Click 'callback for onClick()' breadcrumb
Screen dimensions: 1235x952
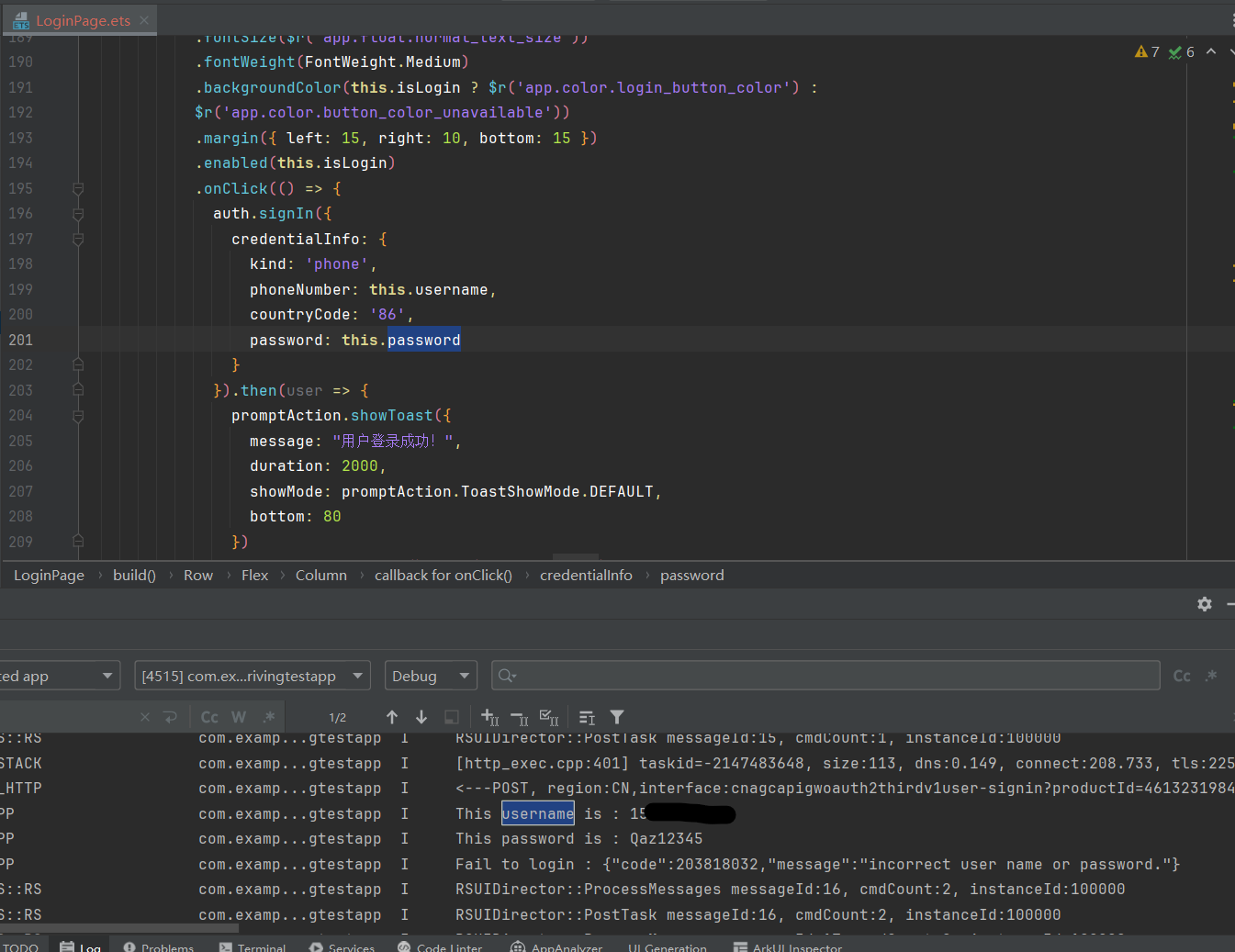point(443,576)
